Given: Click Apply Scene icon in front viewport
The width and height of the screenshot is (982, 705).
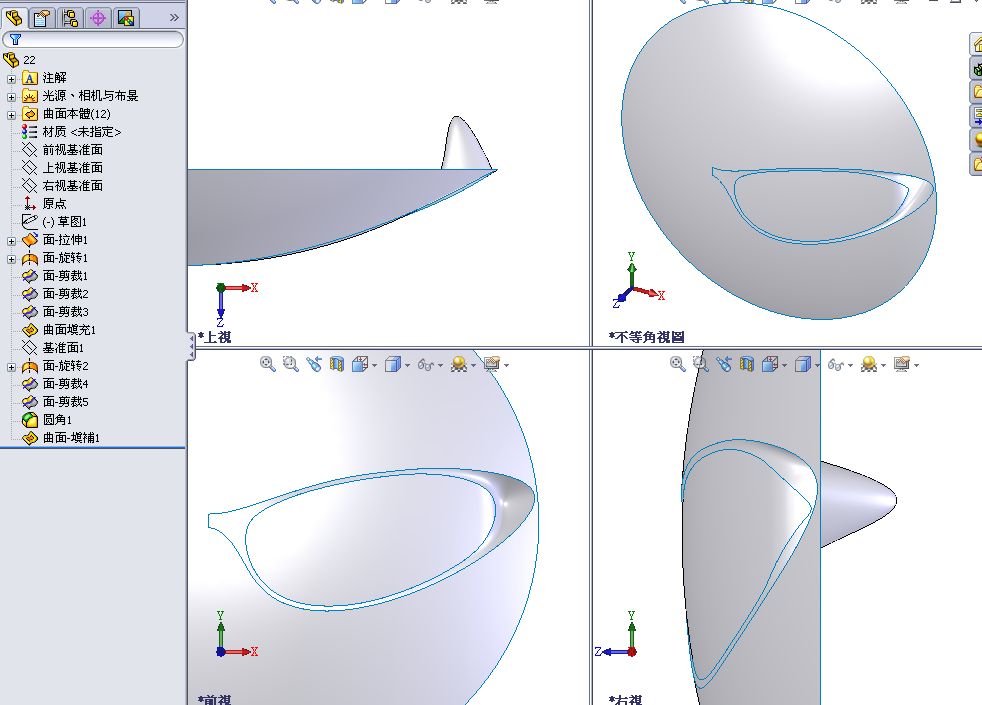Looking at the screenshot, I should click(459, 364).
